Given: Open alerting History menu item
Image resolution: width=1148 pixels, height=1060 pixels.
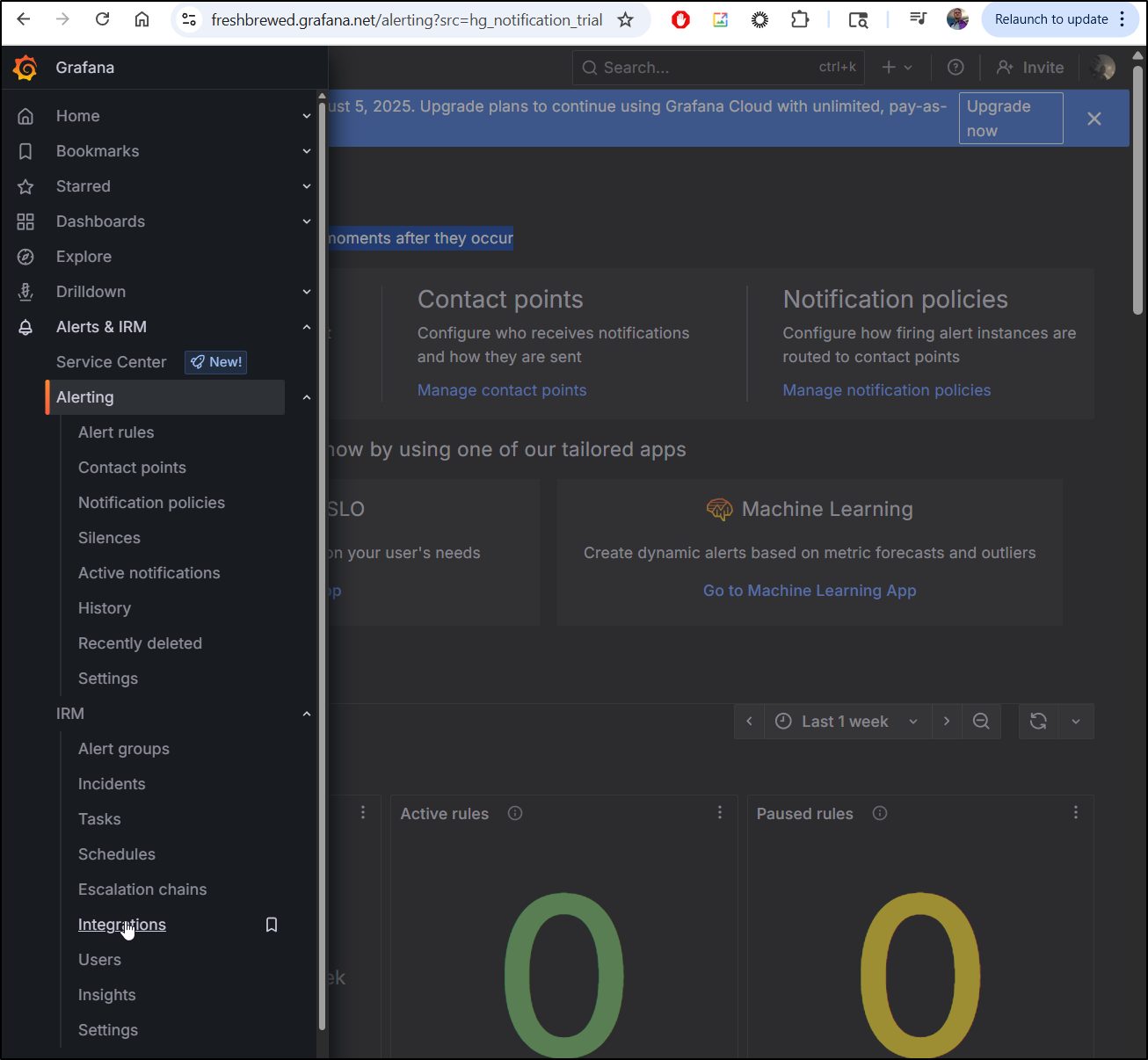Looking at the screenshot, I should pyautogui.click(x=105, y=608).
